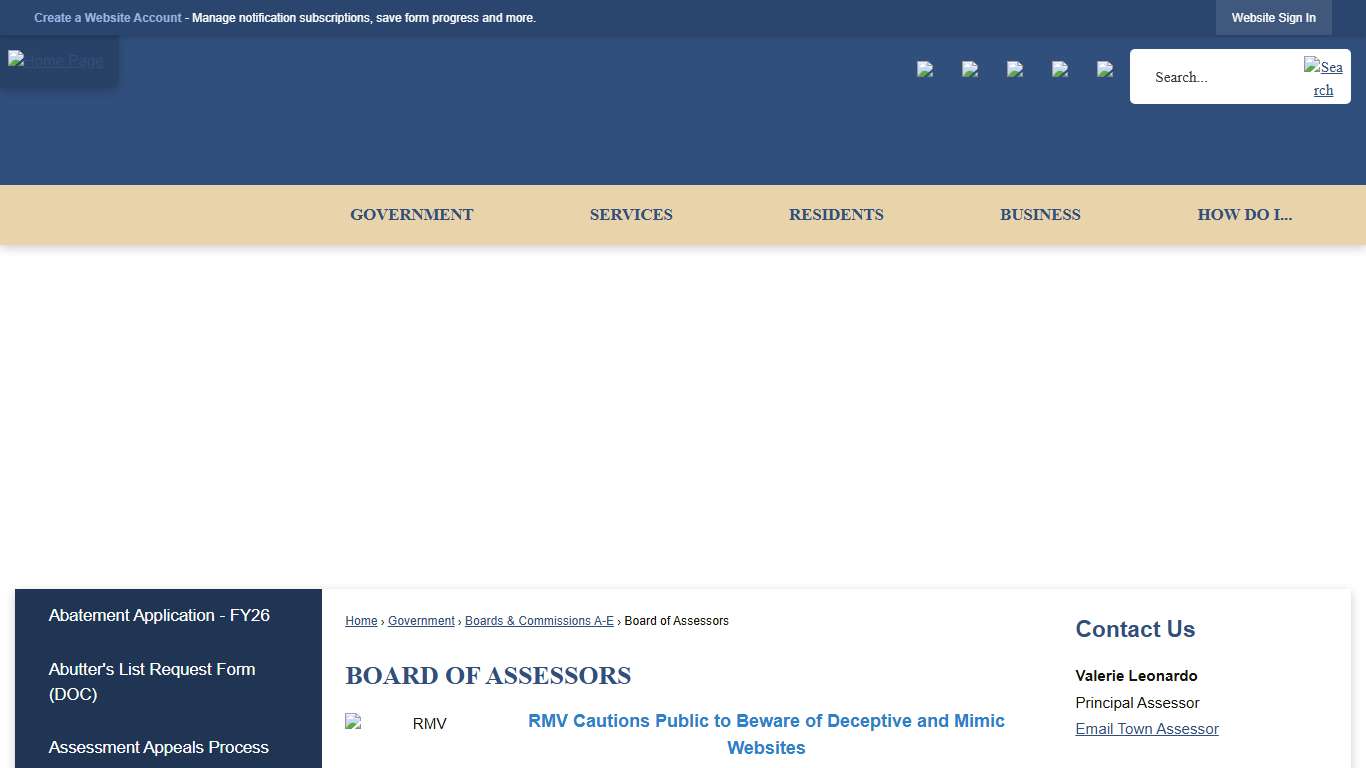Click the Website Sign In button
This screenshot has width=1366, height=768.
point(1273,17)
